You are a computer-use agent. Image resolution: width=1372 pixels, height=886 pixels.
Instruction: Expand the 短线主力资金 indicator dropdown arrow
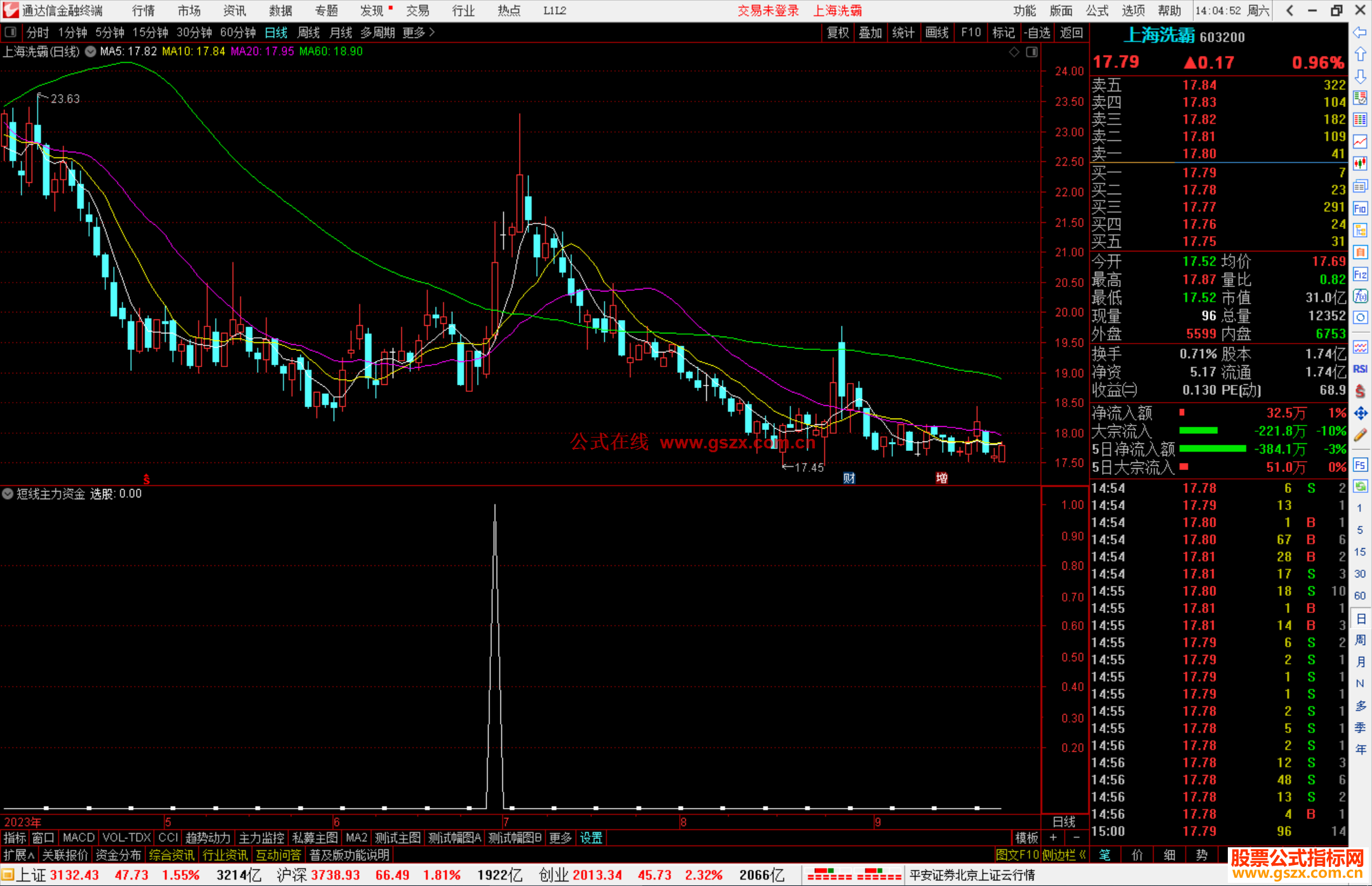pyautogui.click(x=8, y=493)
